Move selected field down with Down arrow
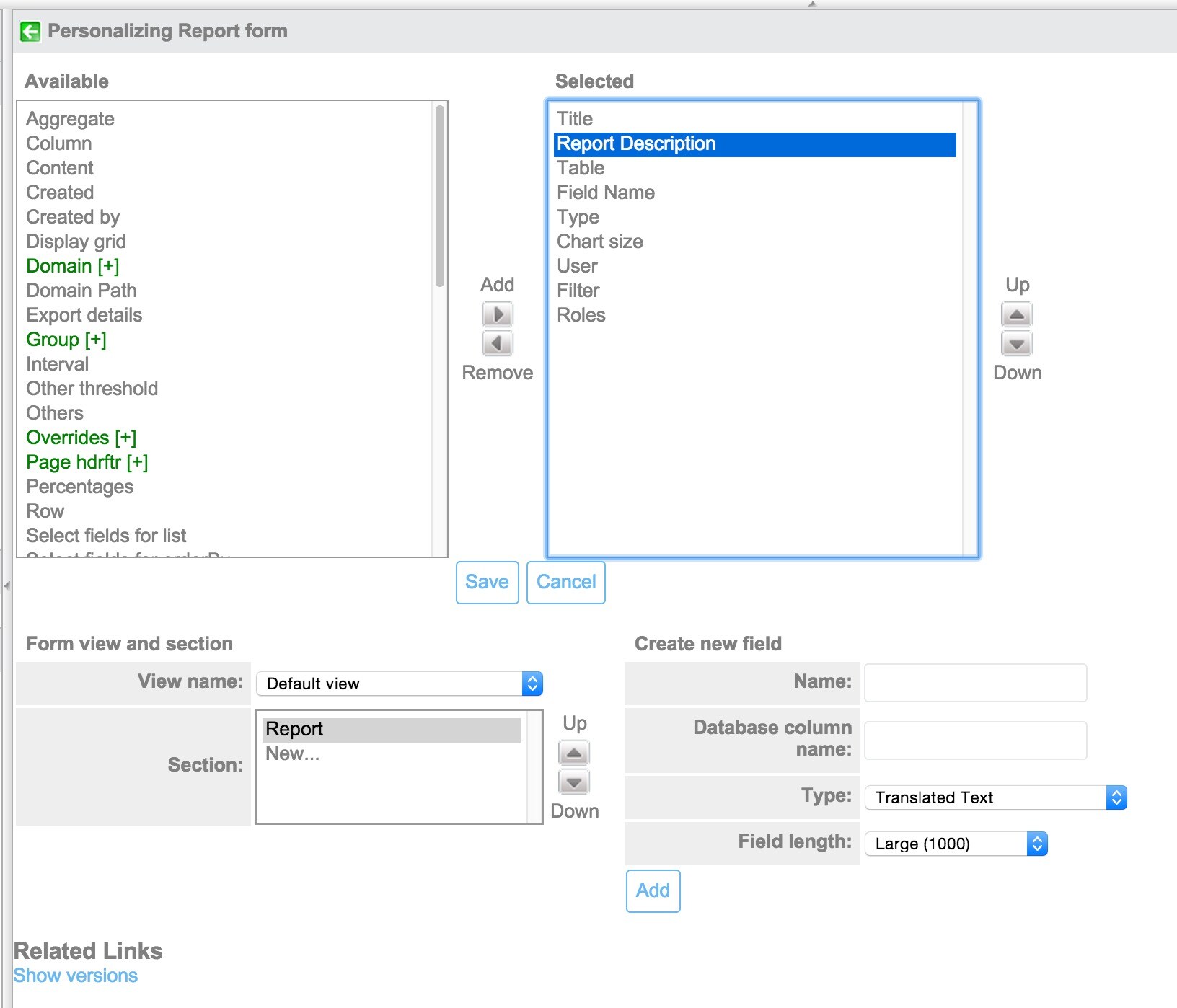Image resolution: width=1177 pixels, height=1008 pixels. [1017, 343]
